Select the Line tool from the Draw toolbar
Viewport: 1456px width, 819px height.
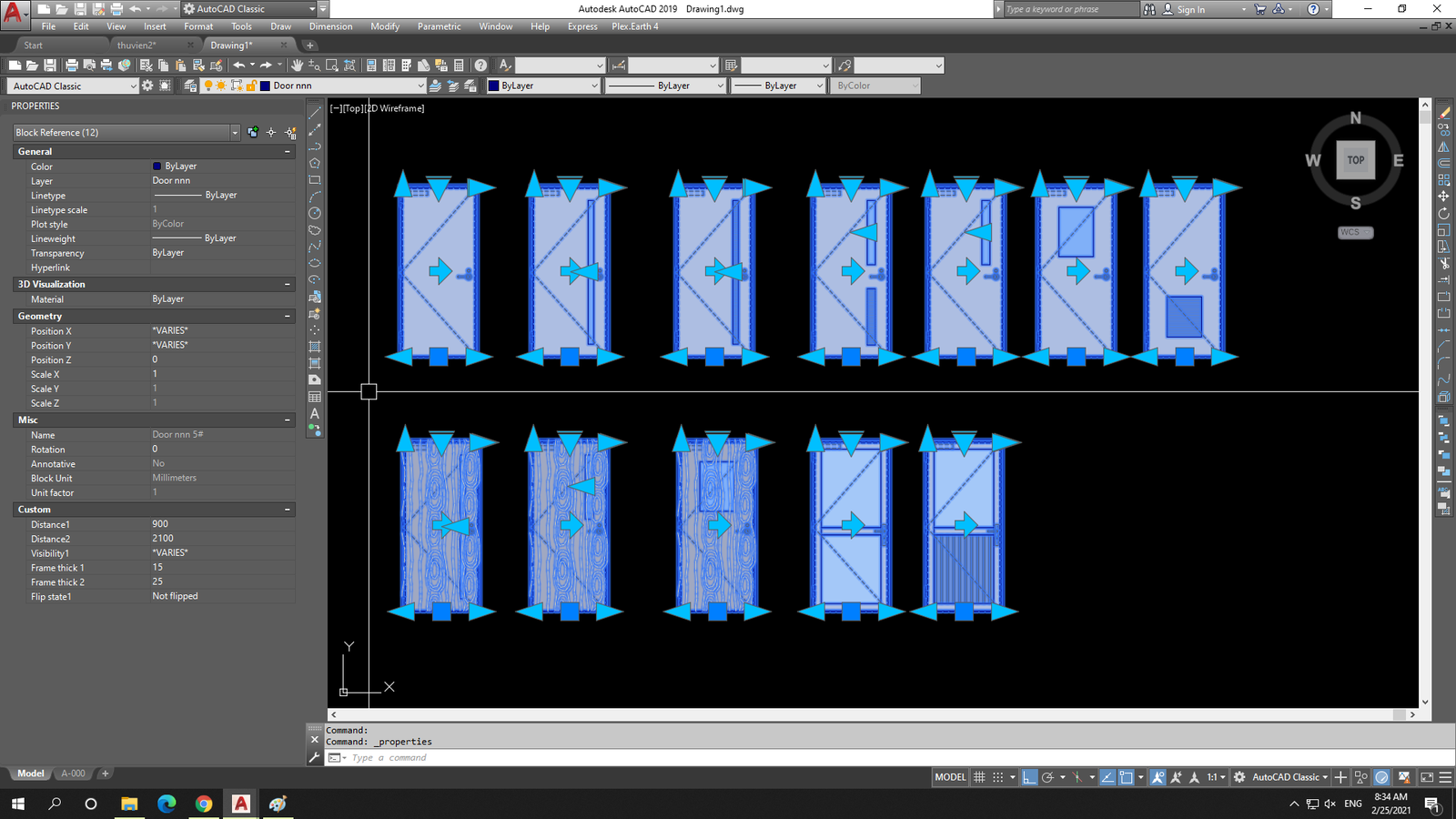(x=316, y=115)
